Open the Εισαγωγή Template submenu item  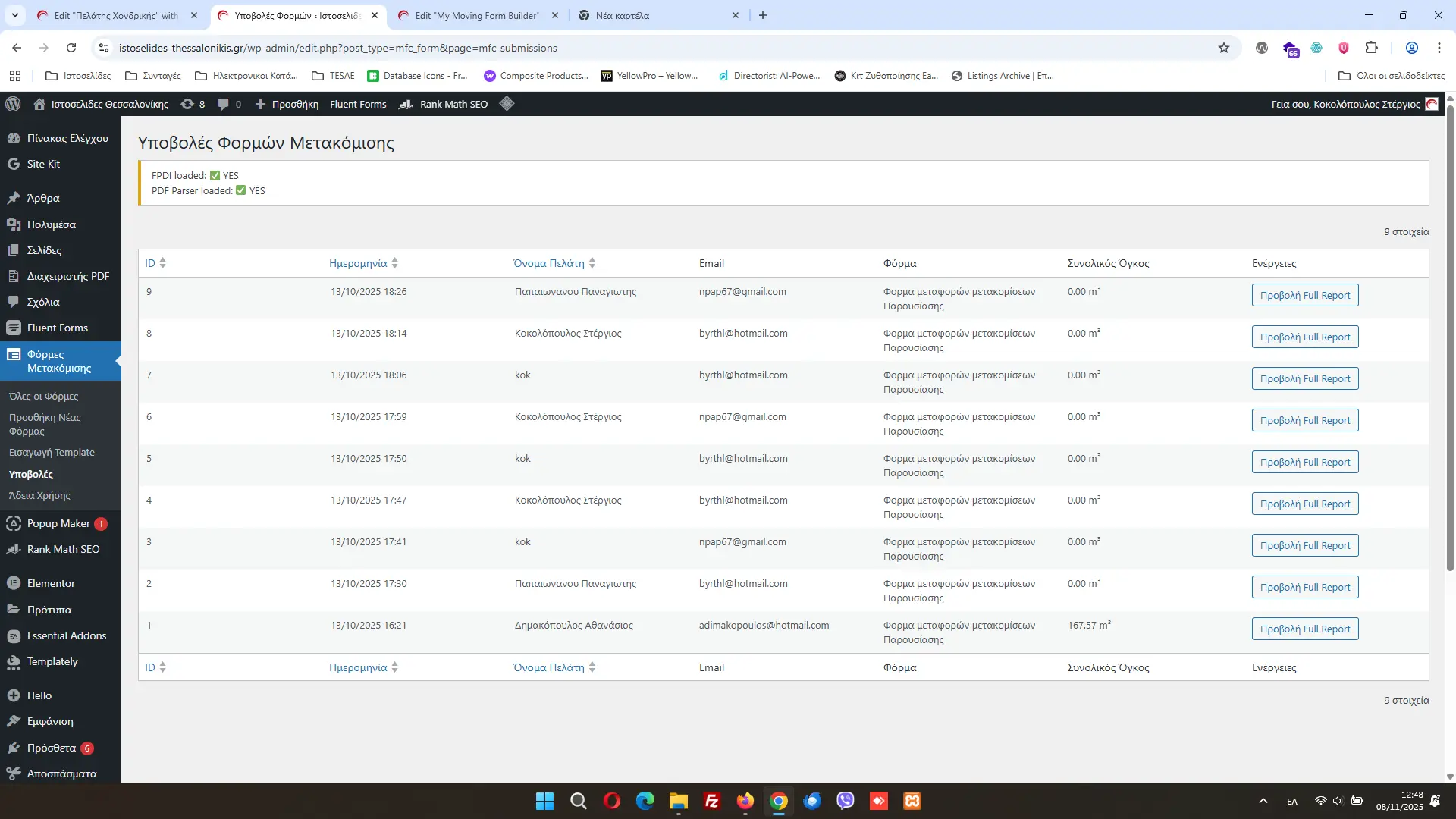(x=52, y=452)
